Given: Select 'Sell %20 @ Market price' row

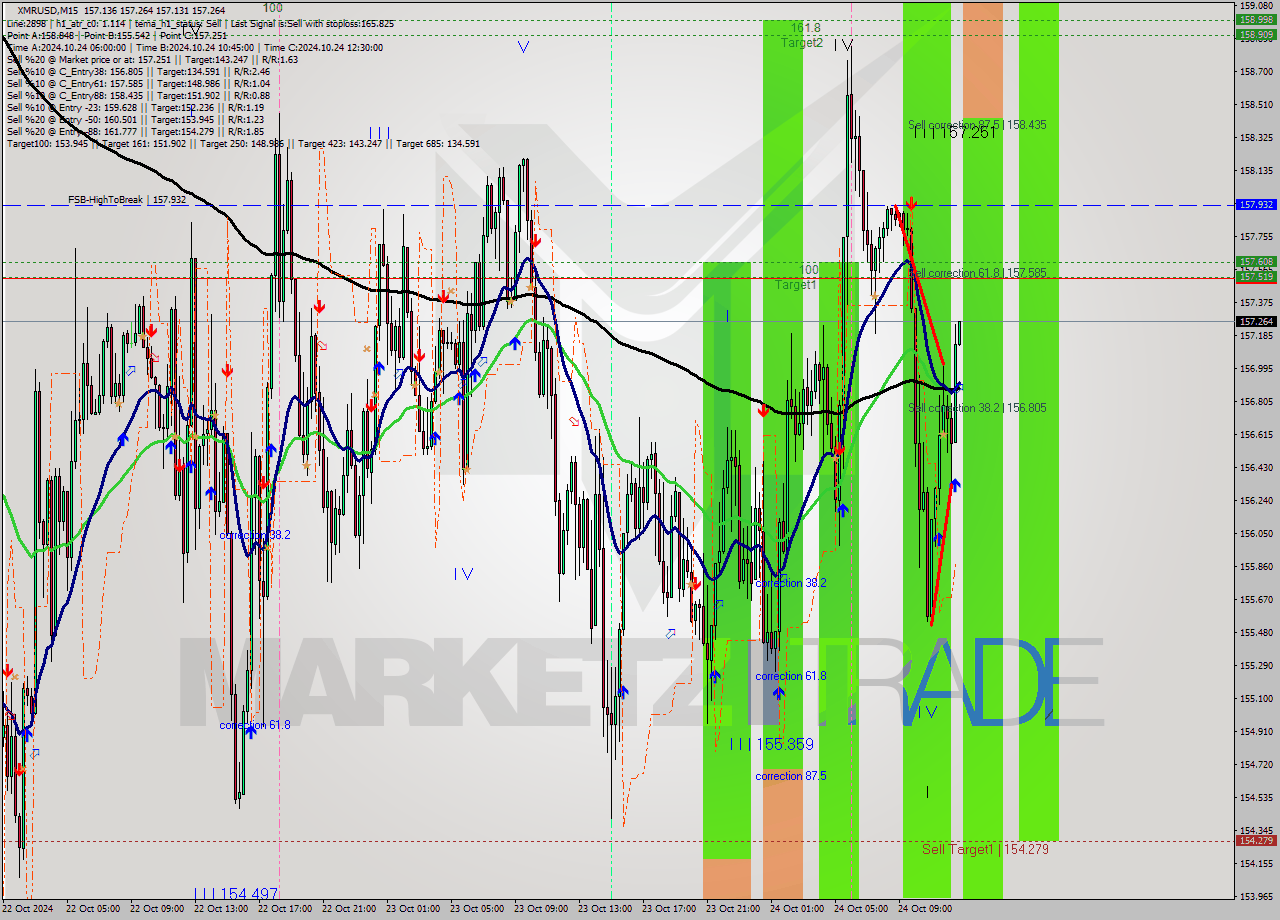Looking at the screenshot, I should [x=152, y=59].
